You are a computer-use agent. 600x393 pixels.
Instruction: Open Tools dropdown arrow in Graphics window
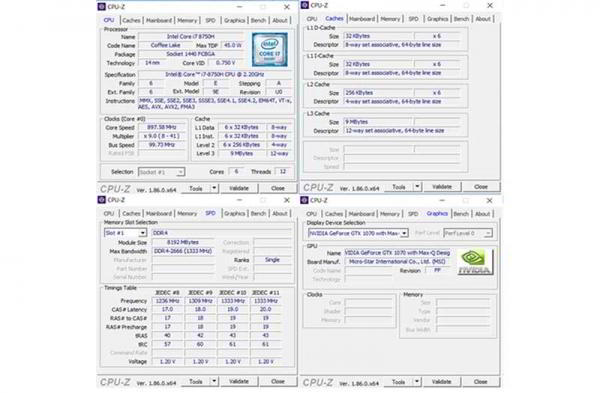point(417,382)
